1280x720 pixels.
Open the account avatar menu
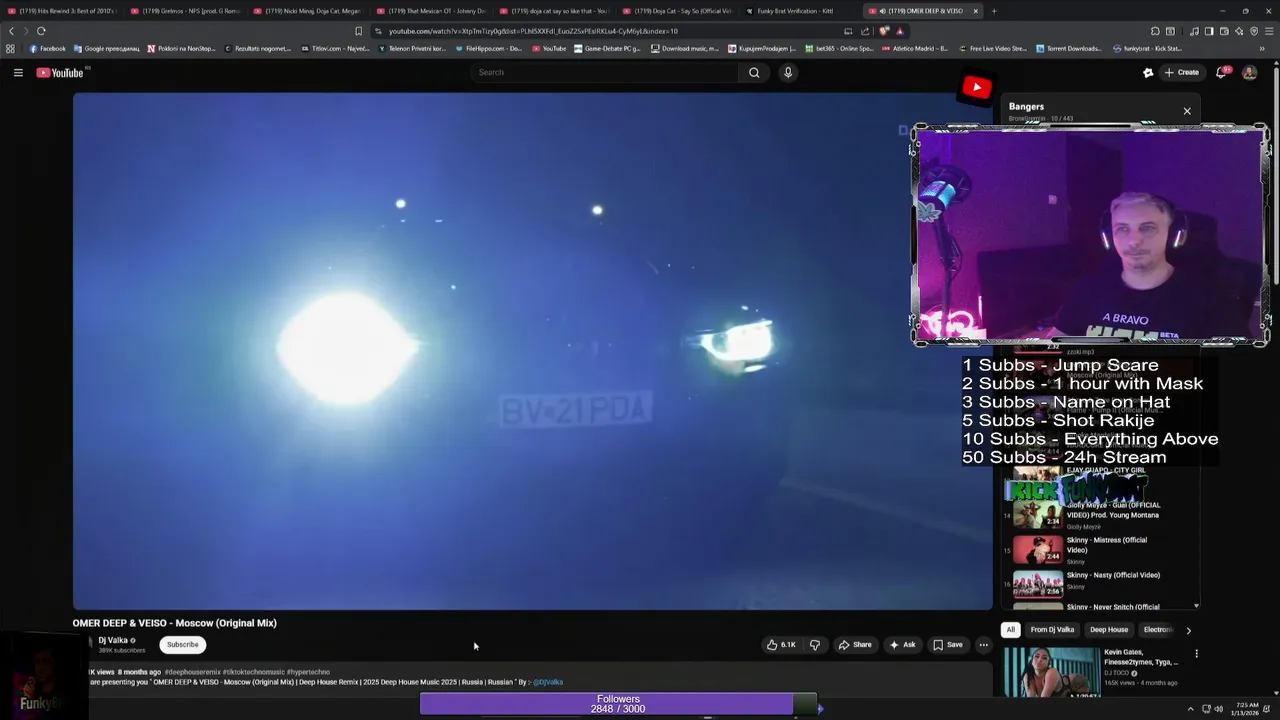1249,72
